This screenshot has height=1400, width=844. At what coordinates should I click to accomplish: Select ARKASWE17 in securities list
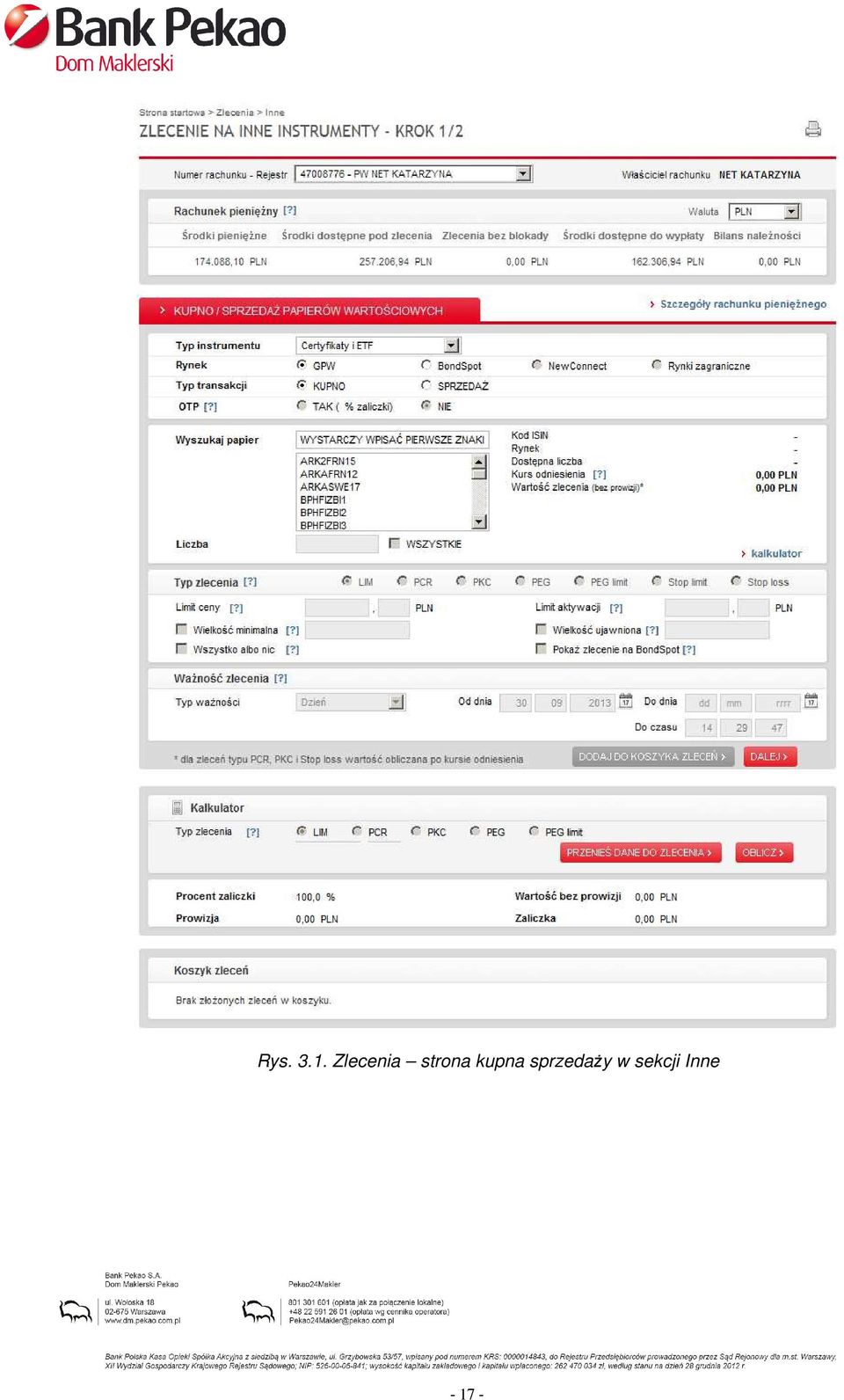pyautogui.click(x=330, y=486)
